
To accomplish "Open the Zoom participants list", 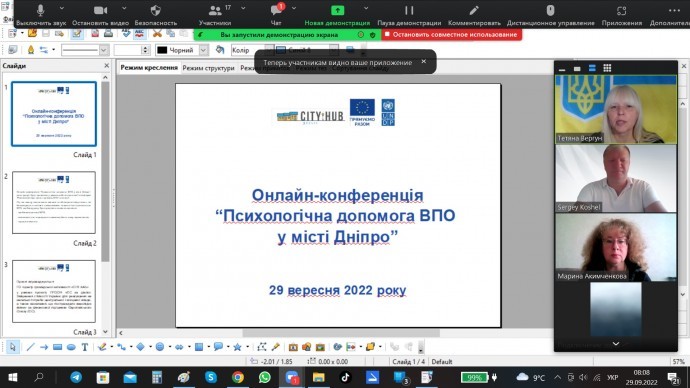I will [215, 11].
